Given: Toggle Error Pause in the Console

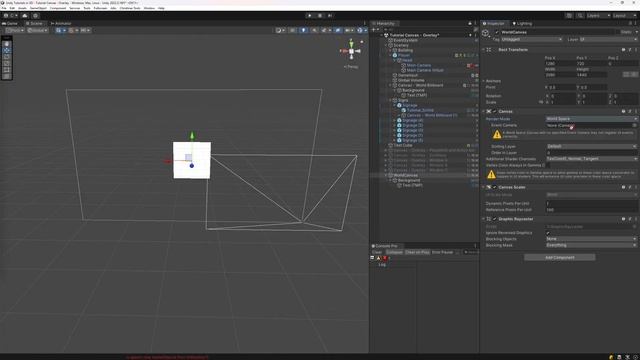Looking at the screenshot, I should click(x=442, y=252).
